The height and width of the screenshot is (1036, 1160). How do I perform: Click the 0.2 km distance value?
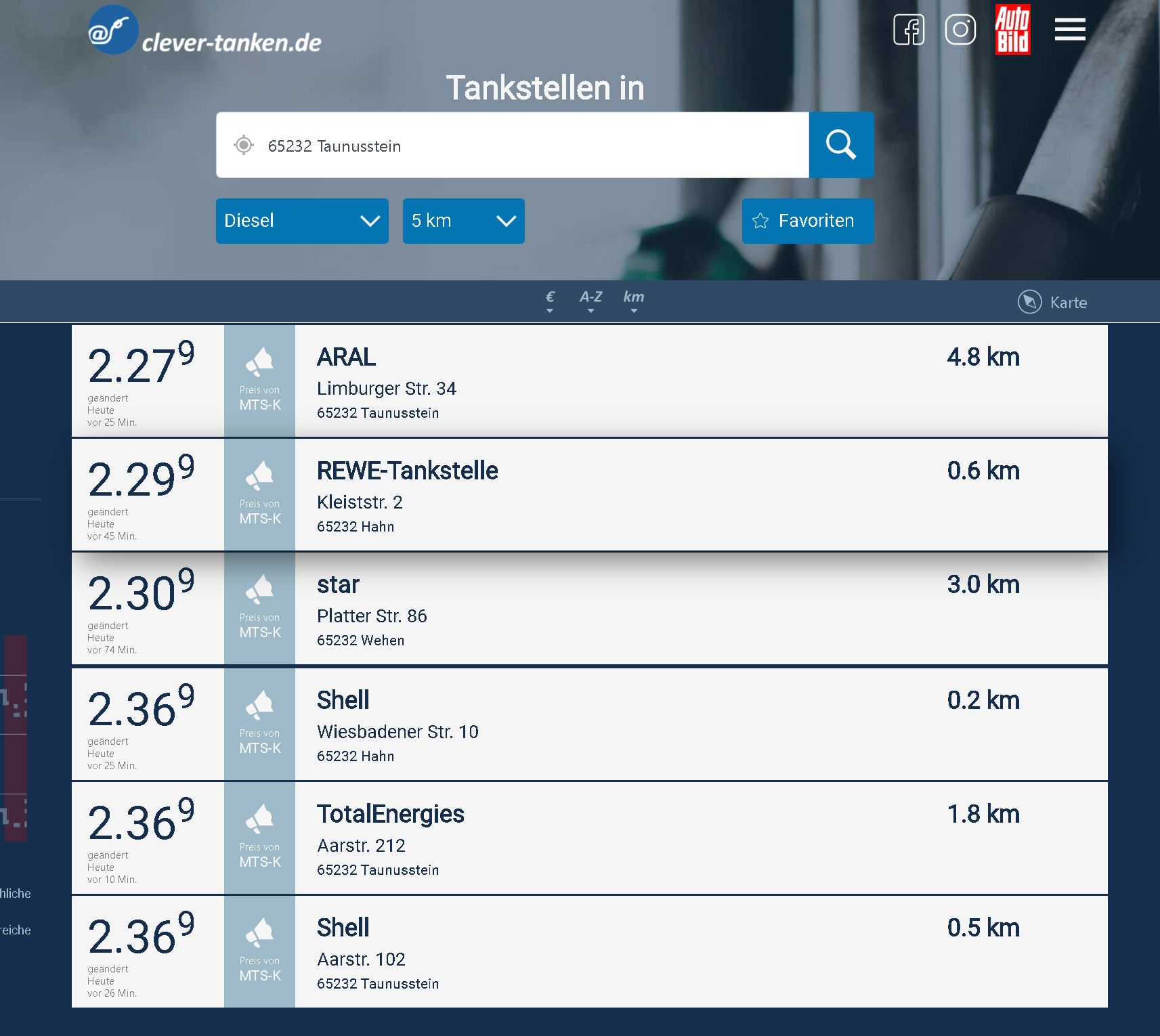[983, 700]
